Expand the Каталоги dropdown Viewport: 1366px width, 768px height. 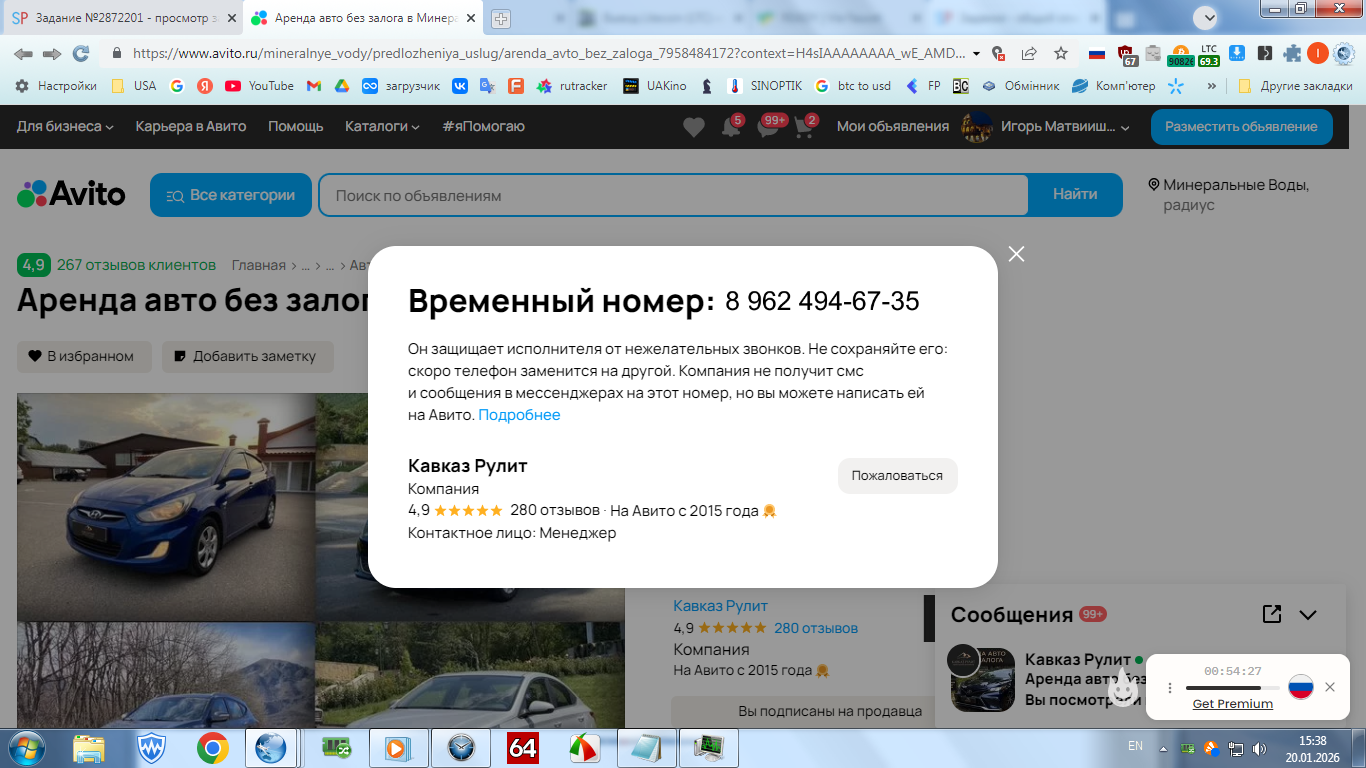(382, 127)
